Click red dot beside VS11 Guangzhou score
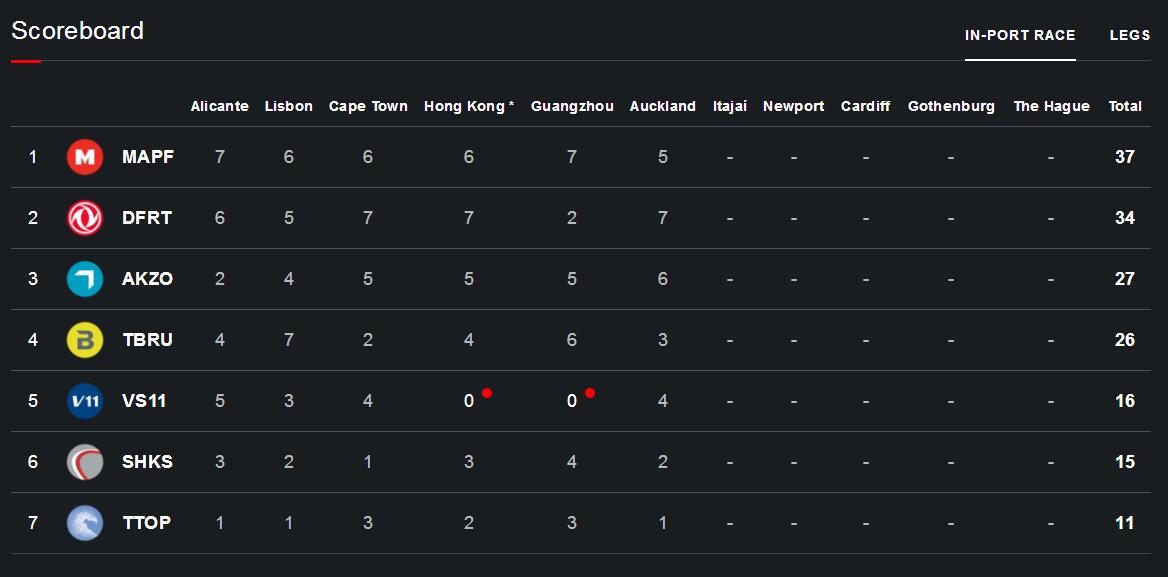The width and height of the screenshot is (1168, 577). click(x=590, y=393)
